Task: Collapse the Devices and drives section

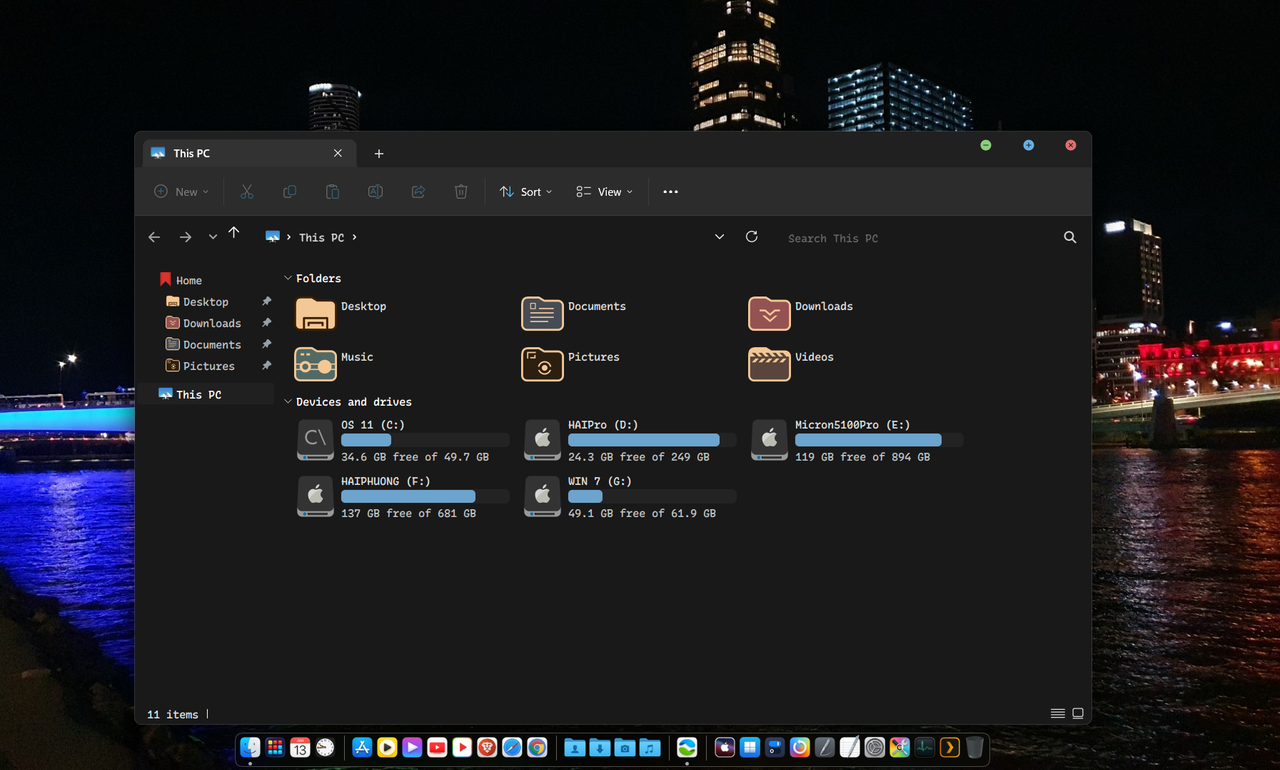Action: pos(287,401)
